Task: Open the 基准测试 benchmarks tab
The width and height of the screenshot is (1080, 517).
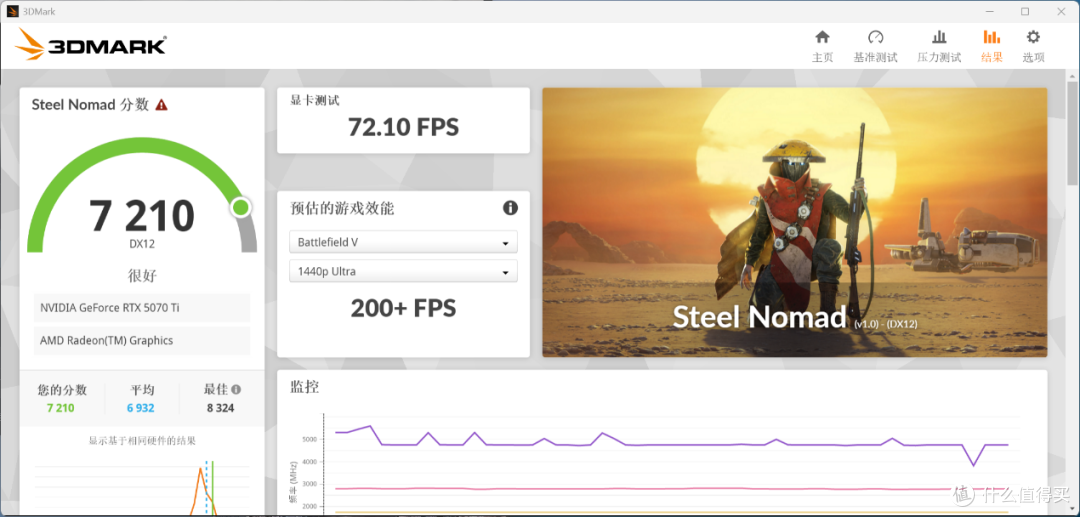Action: coord(875,47)
